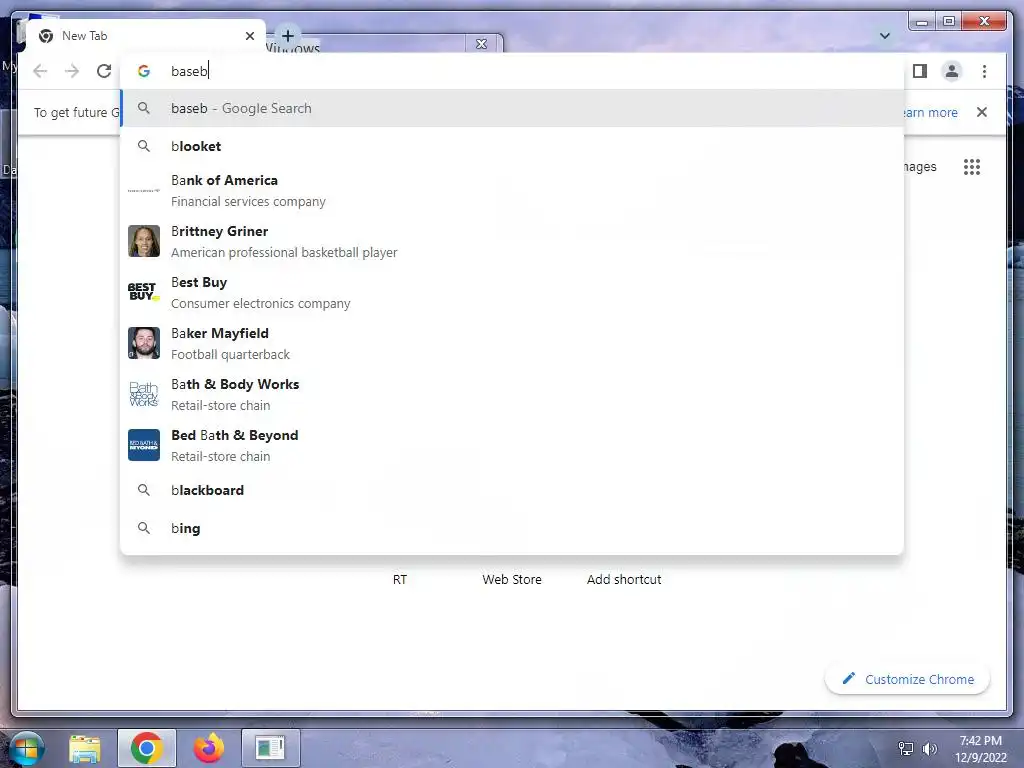This screenshot has width=1024, height=768.
Task: Open the Chrome three-dot menu
Action: (x=984, y=71)
